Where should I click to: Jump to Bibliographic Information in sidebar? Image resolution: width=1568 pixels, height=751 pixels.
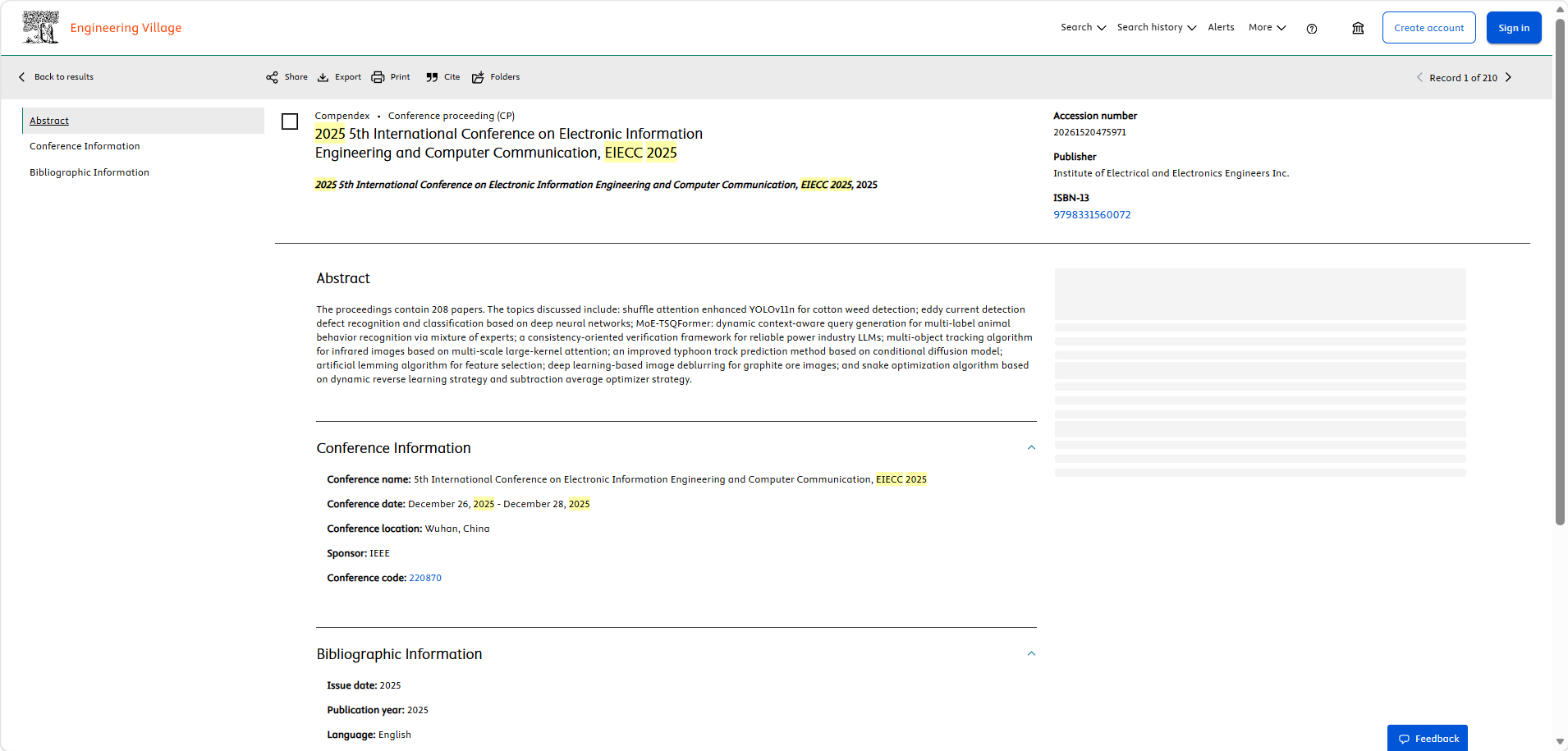point(89,172)
